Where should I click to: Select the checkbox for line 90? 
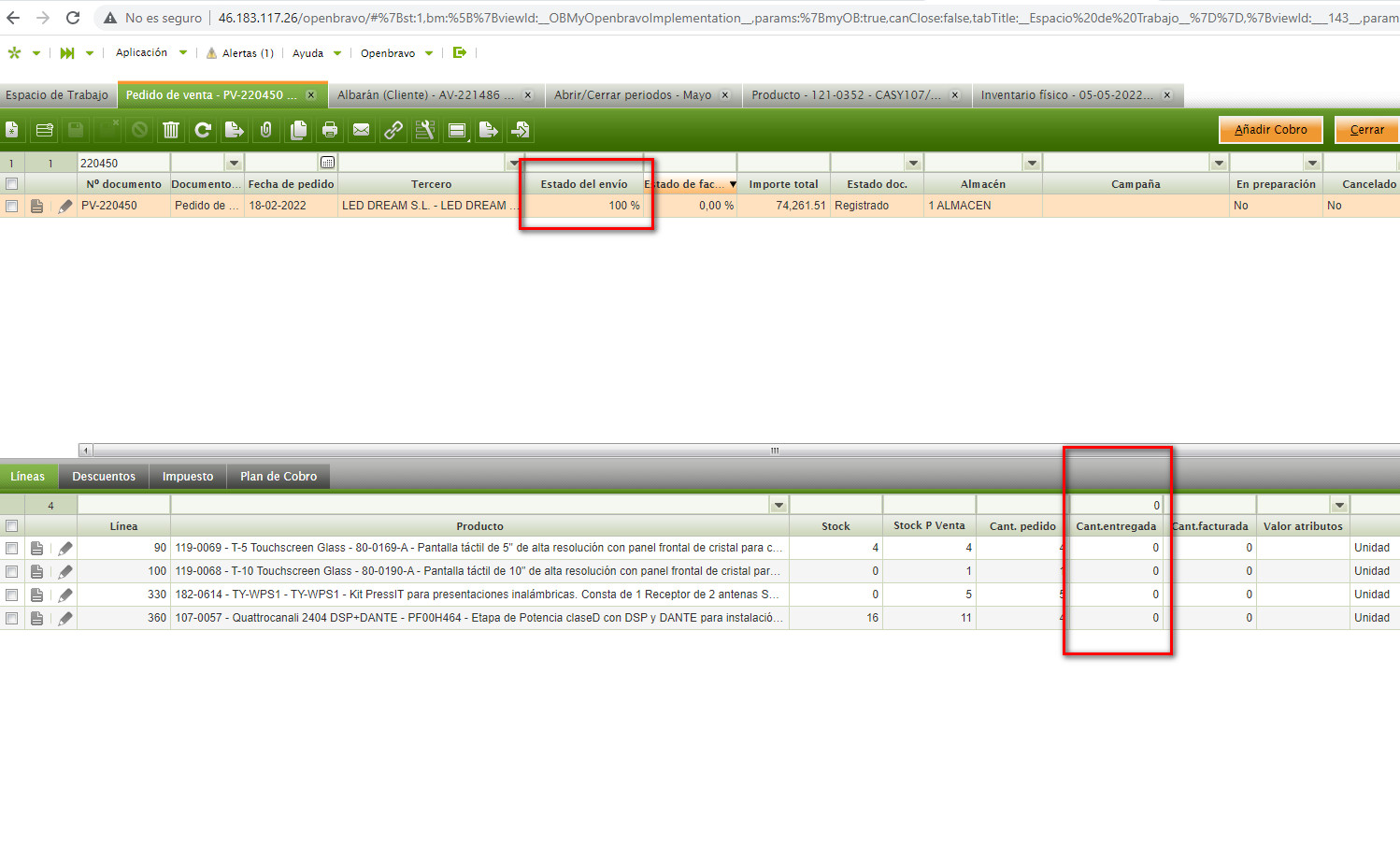(x=12, y=548)
